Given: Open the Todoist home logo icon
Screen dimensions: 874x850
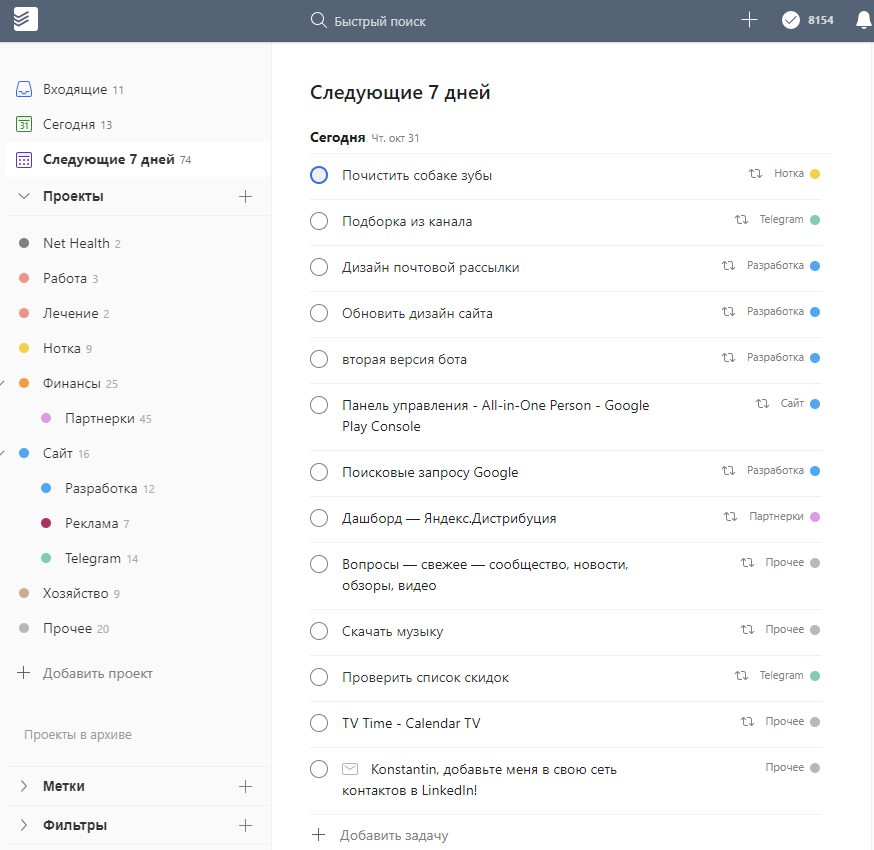Looking at the screenshot, I should tap(26, 19).
